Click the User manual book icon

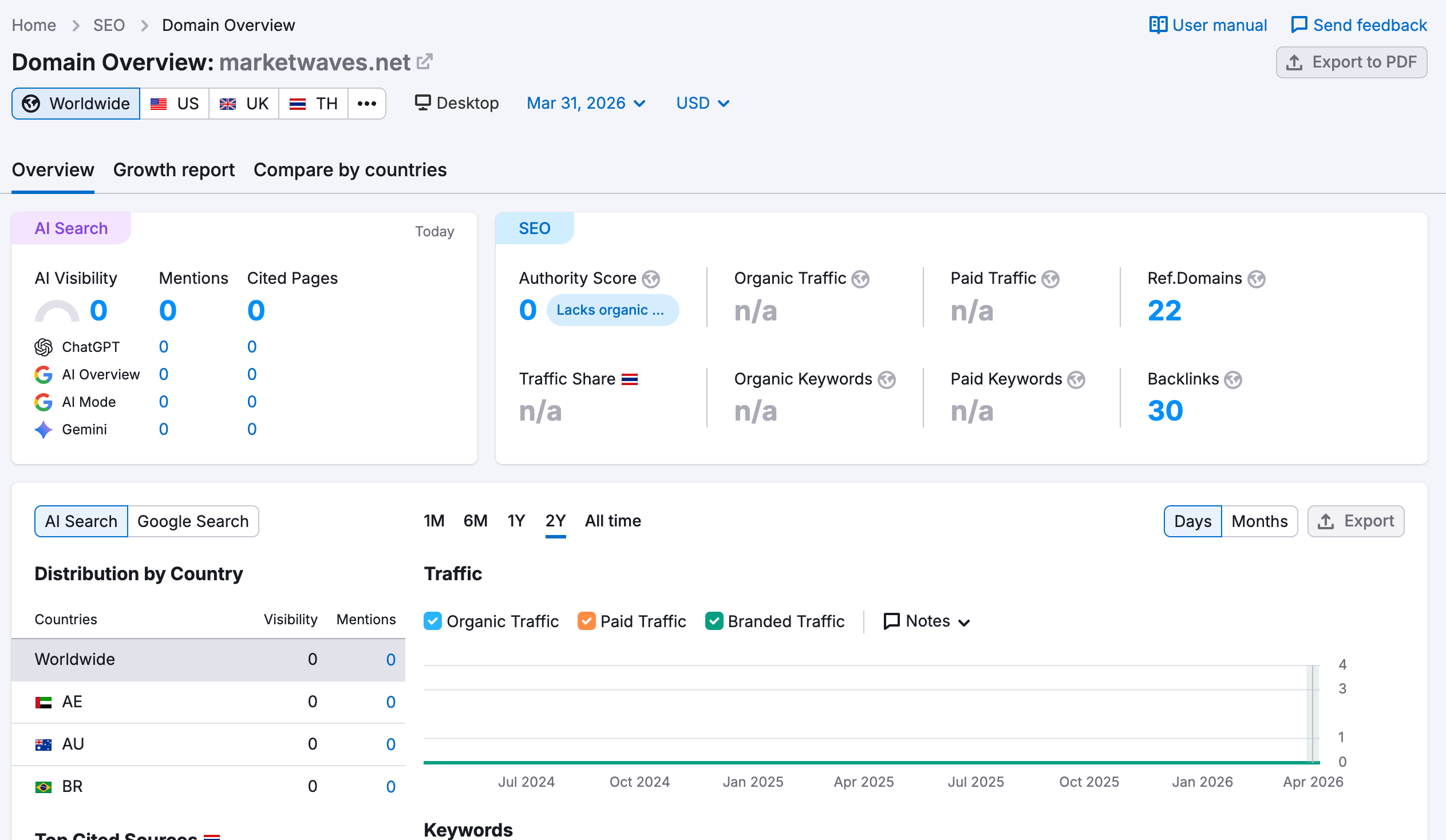click(1157, 25)
